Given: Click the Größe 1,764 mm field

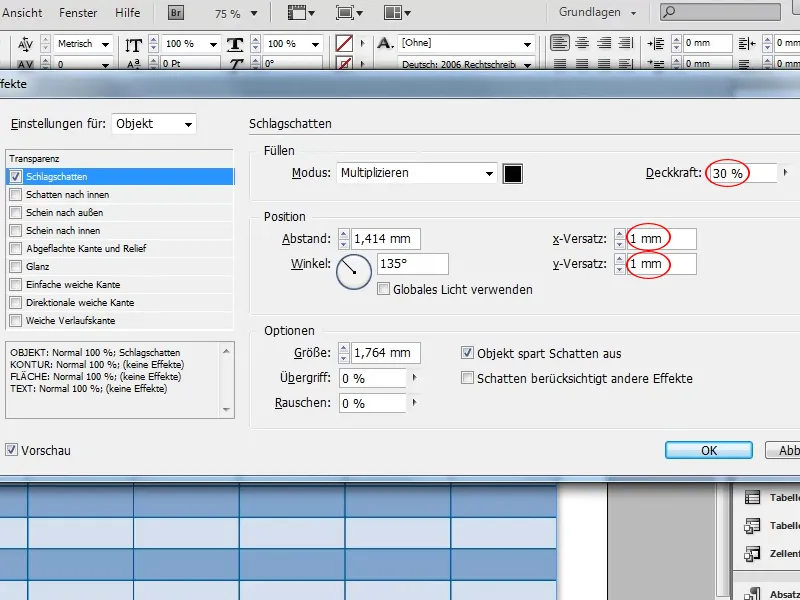Looking at the screenshot, I should coord(385,353).
